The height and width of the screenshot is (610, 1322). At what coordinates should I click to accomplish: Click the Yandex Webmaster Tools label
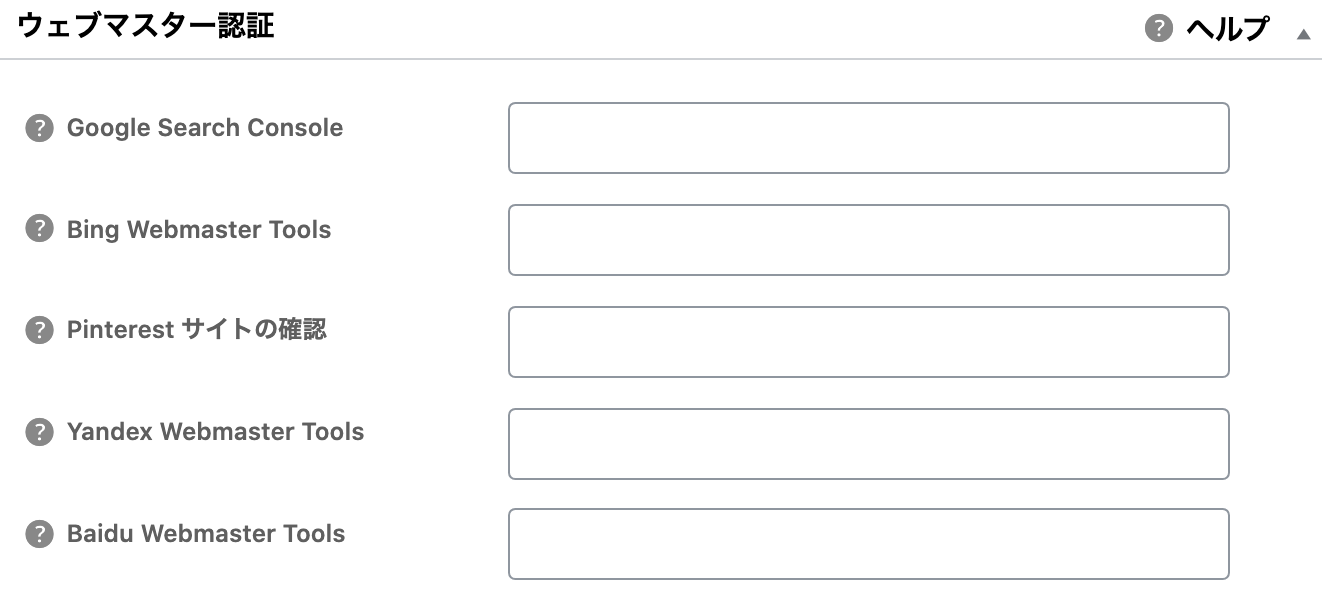(215, 432)
